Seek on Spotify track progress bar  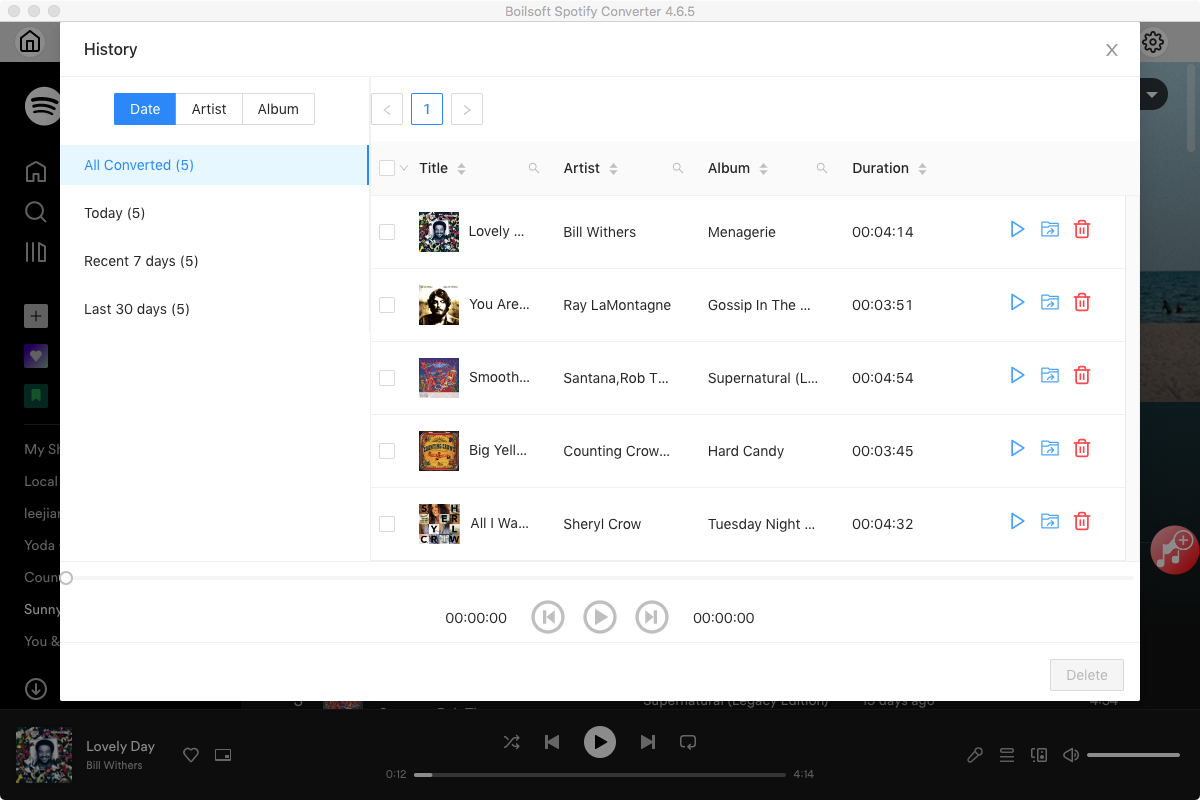click(600, 775)
